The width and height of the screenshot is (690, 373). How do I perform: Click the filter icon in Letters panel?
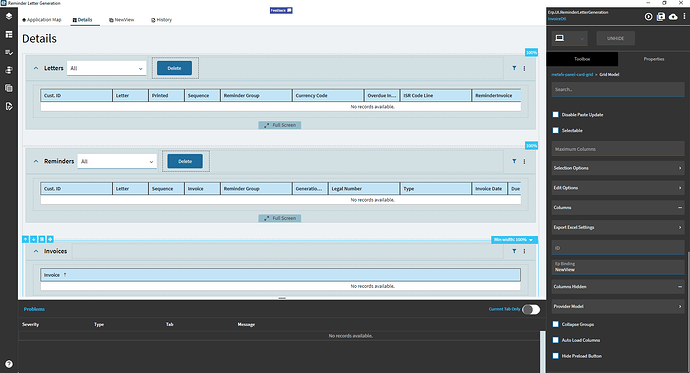514,68
